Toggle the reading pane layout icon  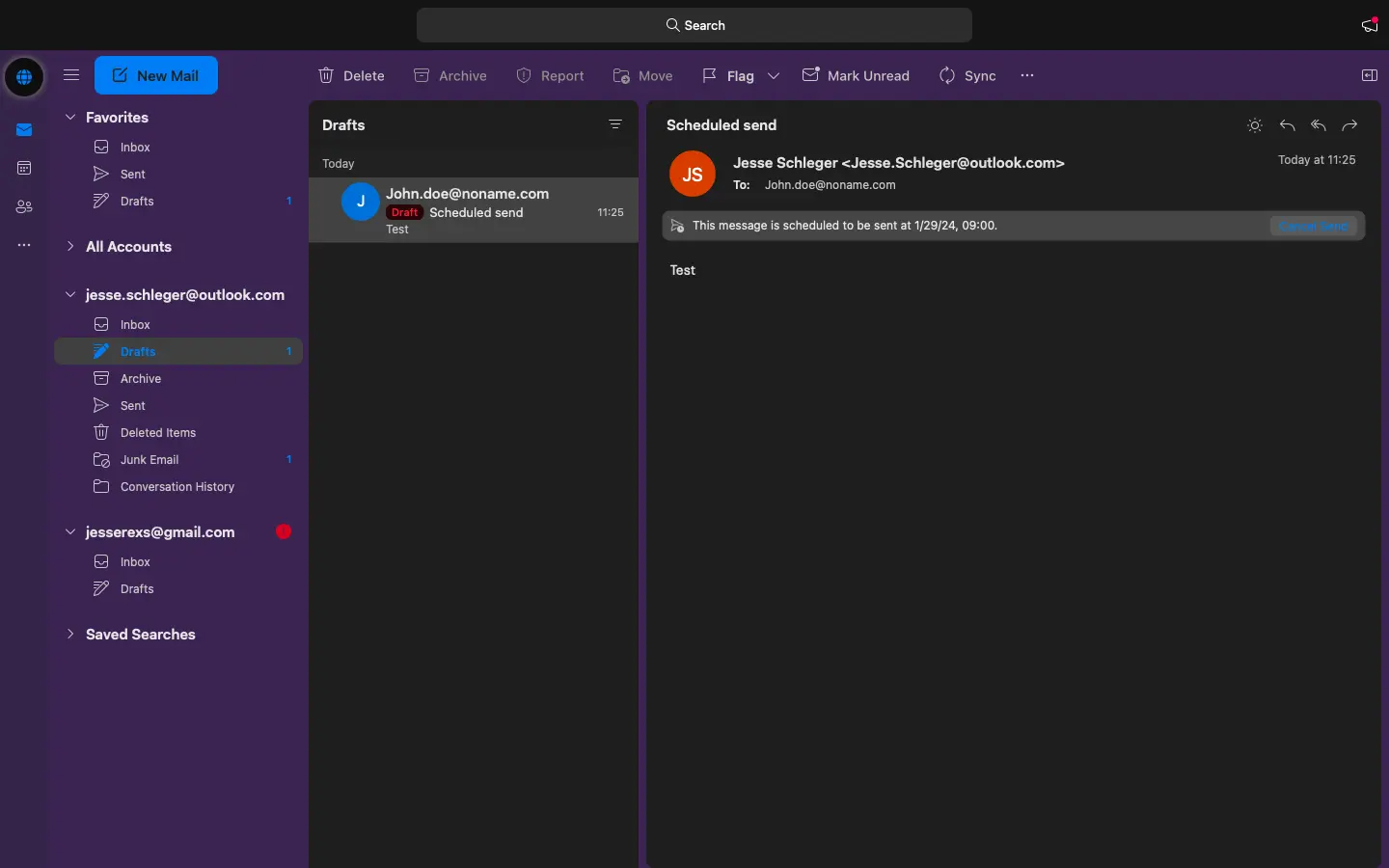click(1369, 75)
